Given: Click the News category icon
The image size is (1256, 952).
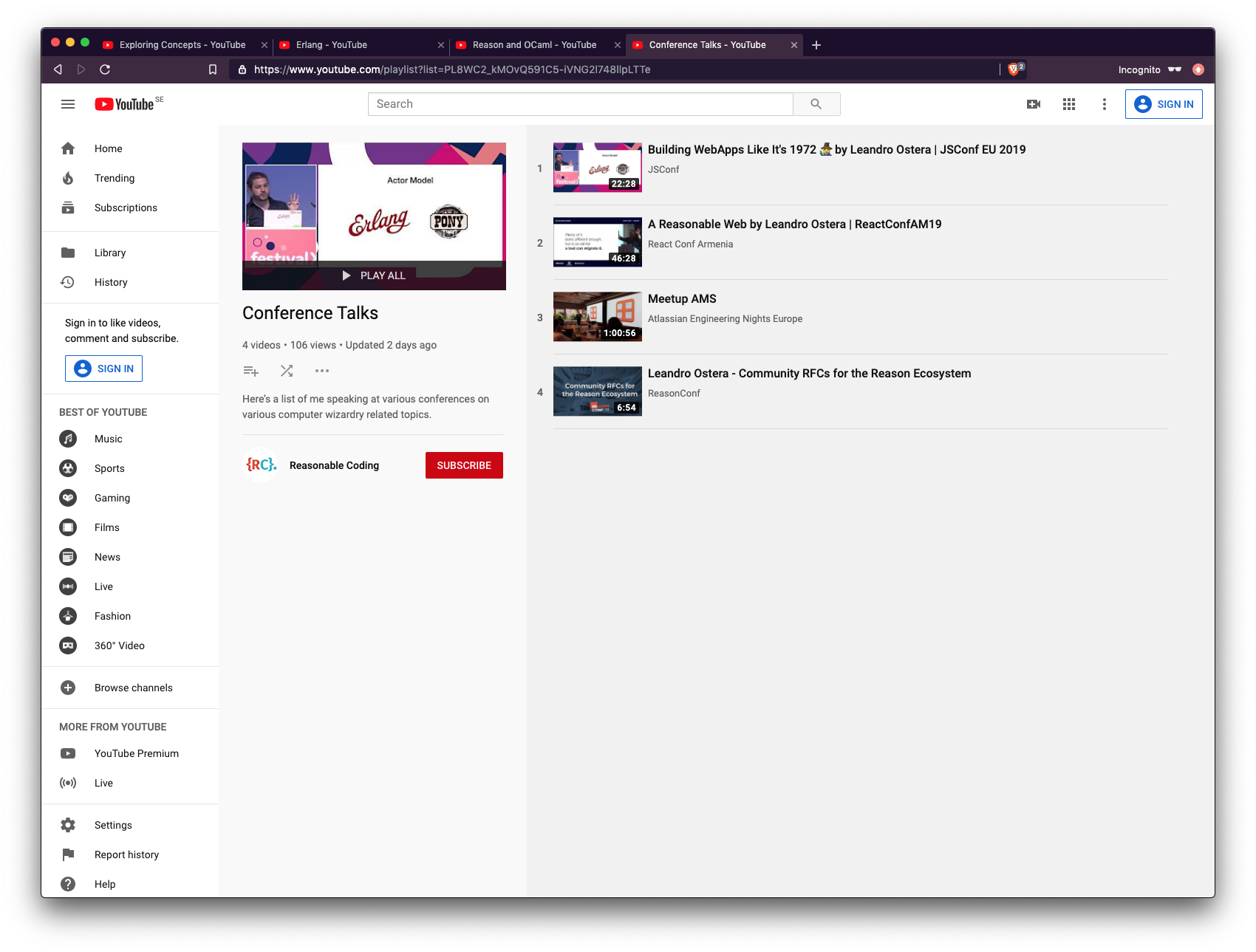Looking at the screenshot, I should click(68, 557).
